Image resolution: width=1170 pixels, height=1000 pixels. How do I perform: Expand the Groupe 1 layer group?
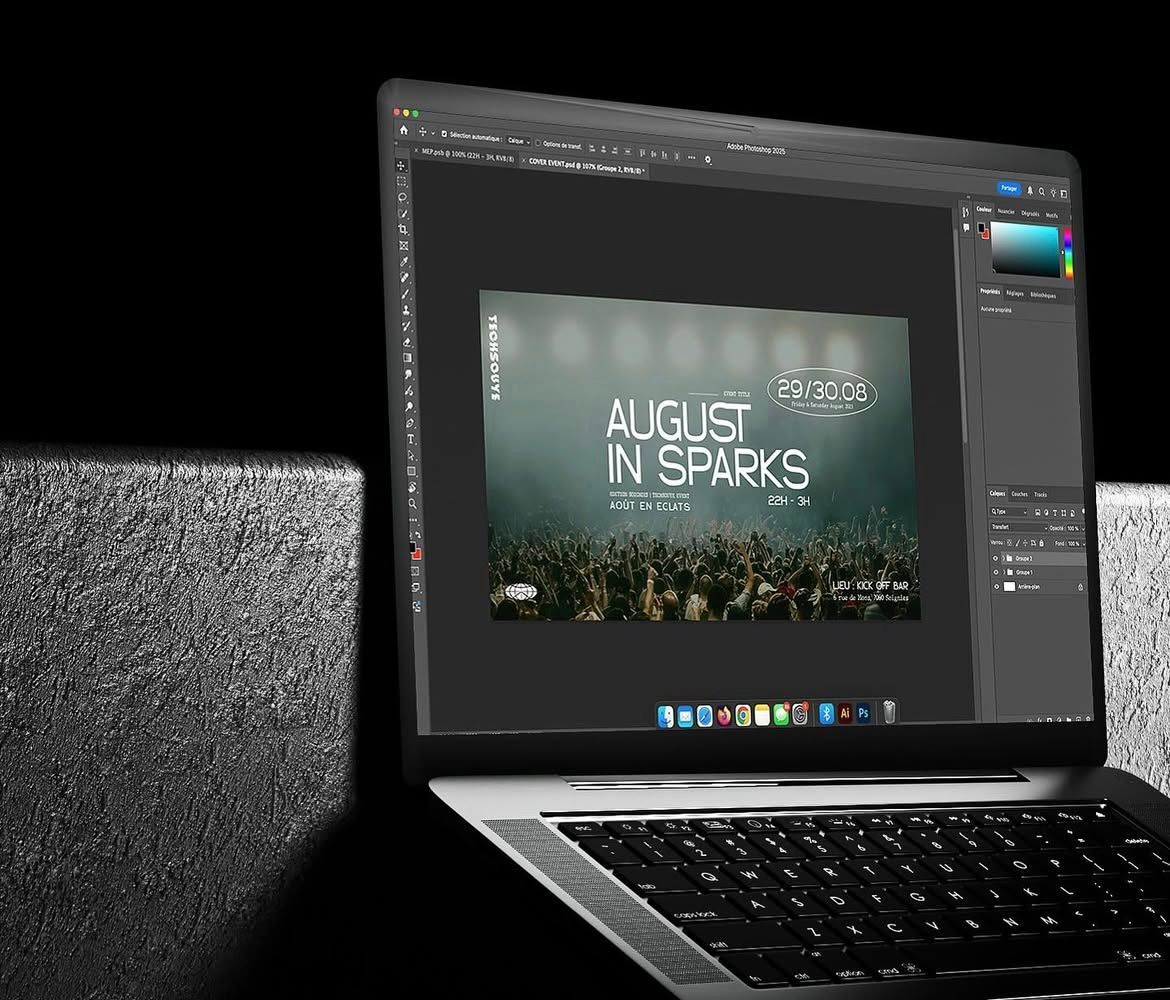click(1004, 572)
